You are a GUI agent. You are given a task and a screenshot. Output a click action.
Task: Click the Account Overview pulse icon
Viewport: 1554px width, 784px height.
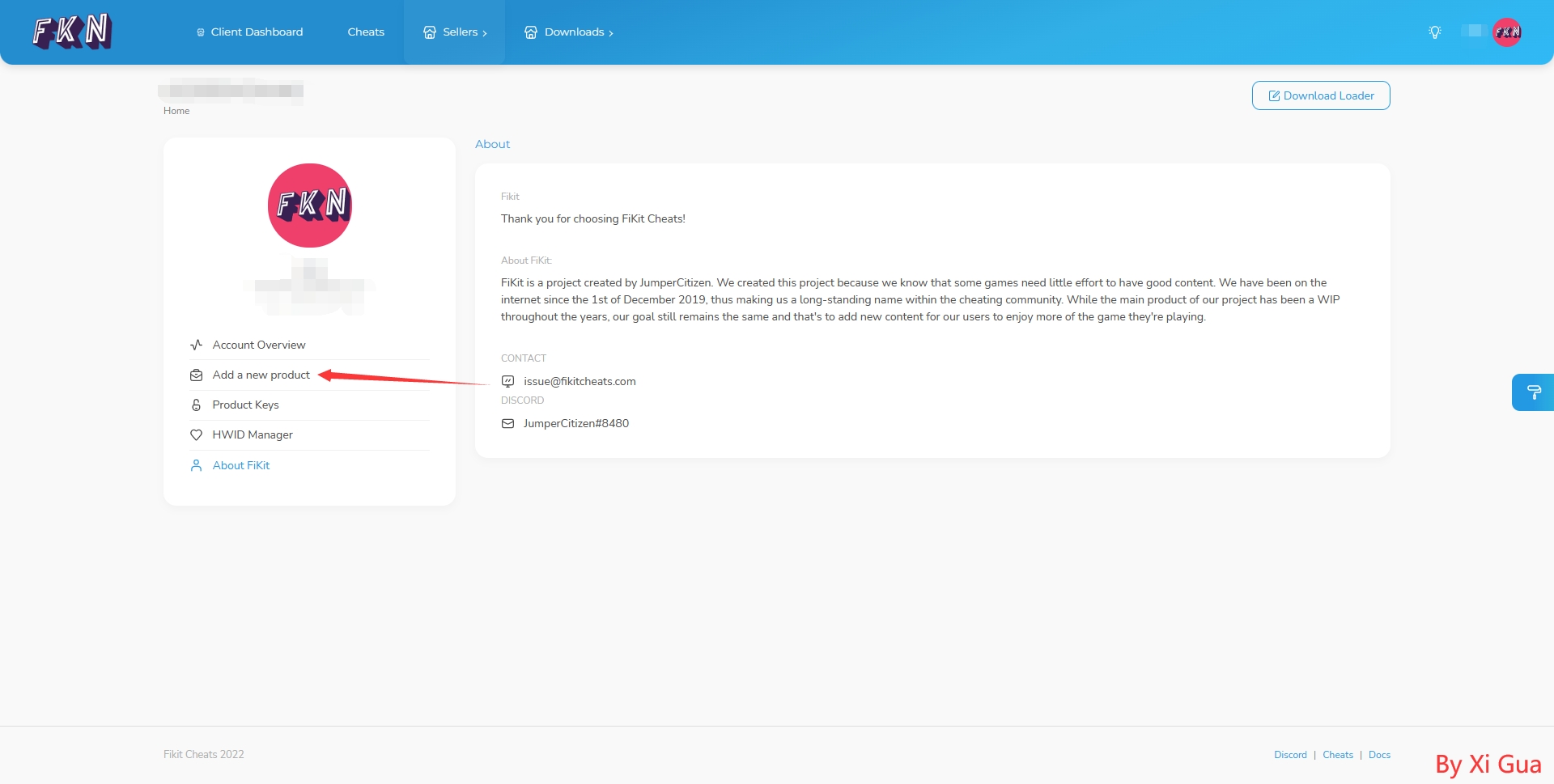196,345
